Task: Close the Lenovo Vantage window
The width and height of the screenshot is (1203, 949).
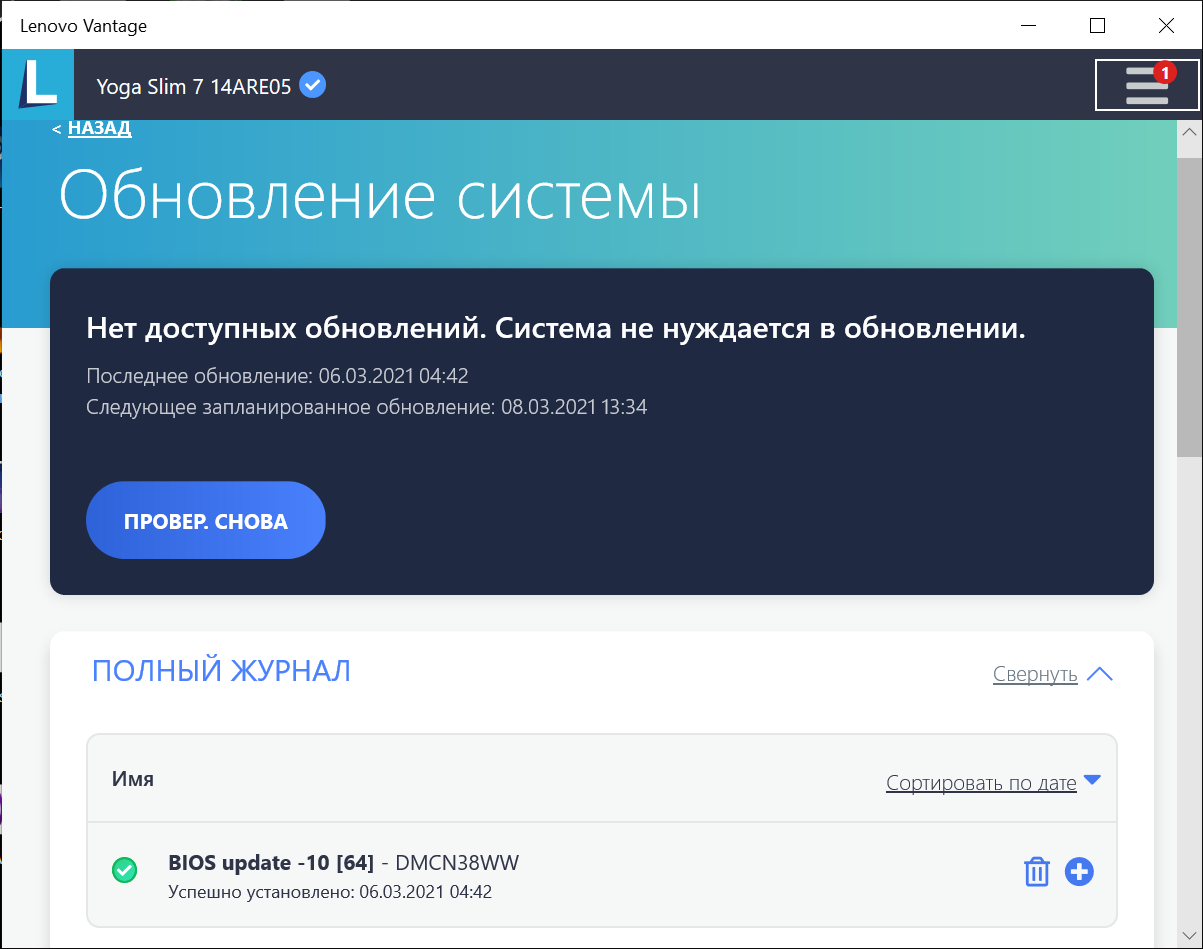Action: pos(1165,25)
